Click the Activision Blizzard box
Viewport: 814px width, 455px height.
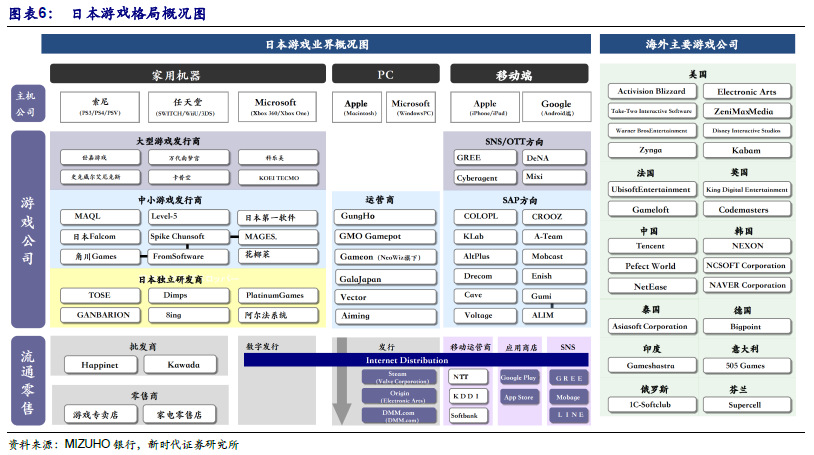pyautogui.click(x=652, y=91)
